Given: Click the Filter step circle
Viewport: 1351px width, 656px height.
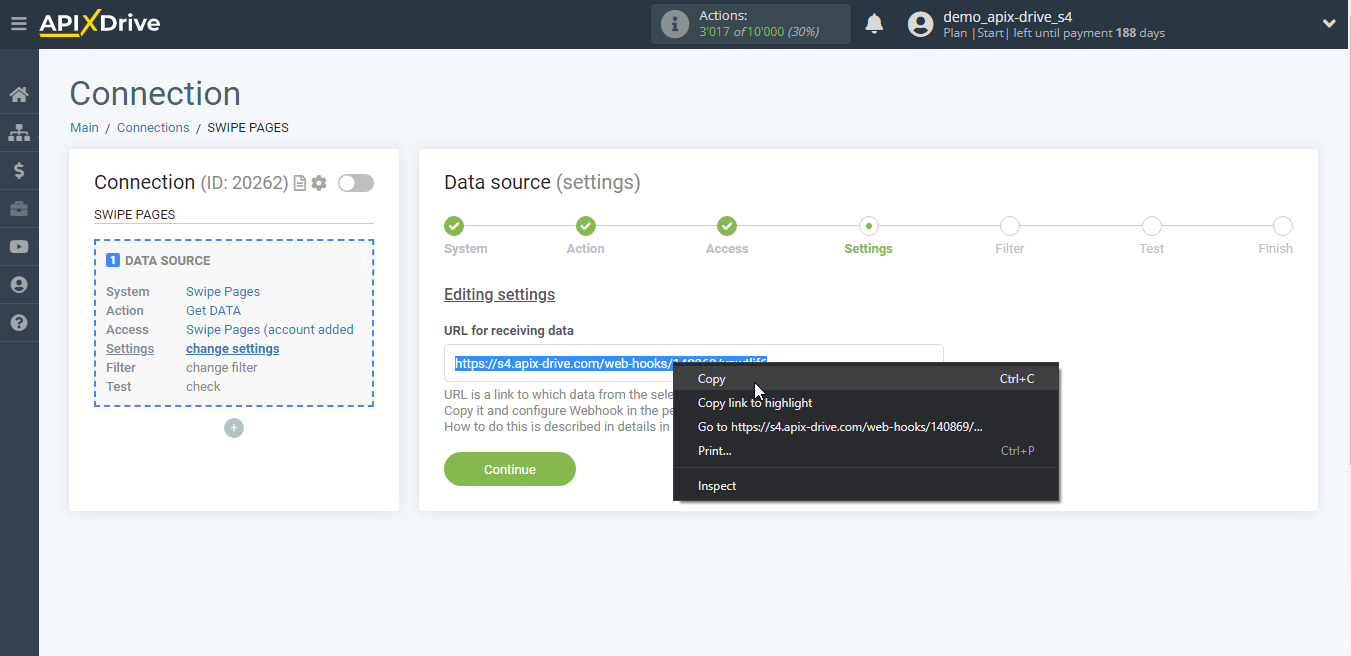Looking at the screenshot, I should tap(1010, 227).
